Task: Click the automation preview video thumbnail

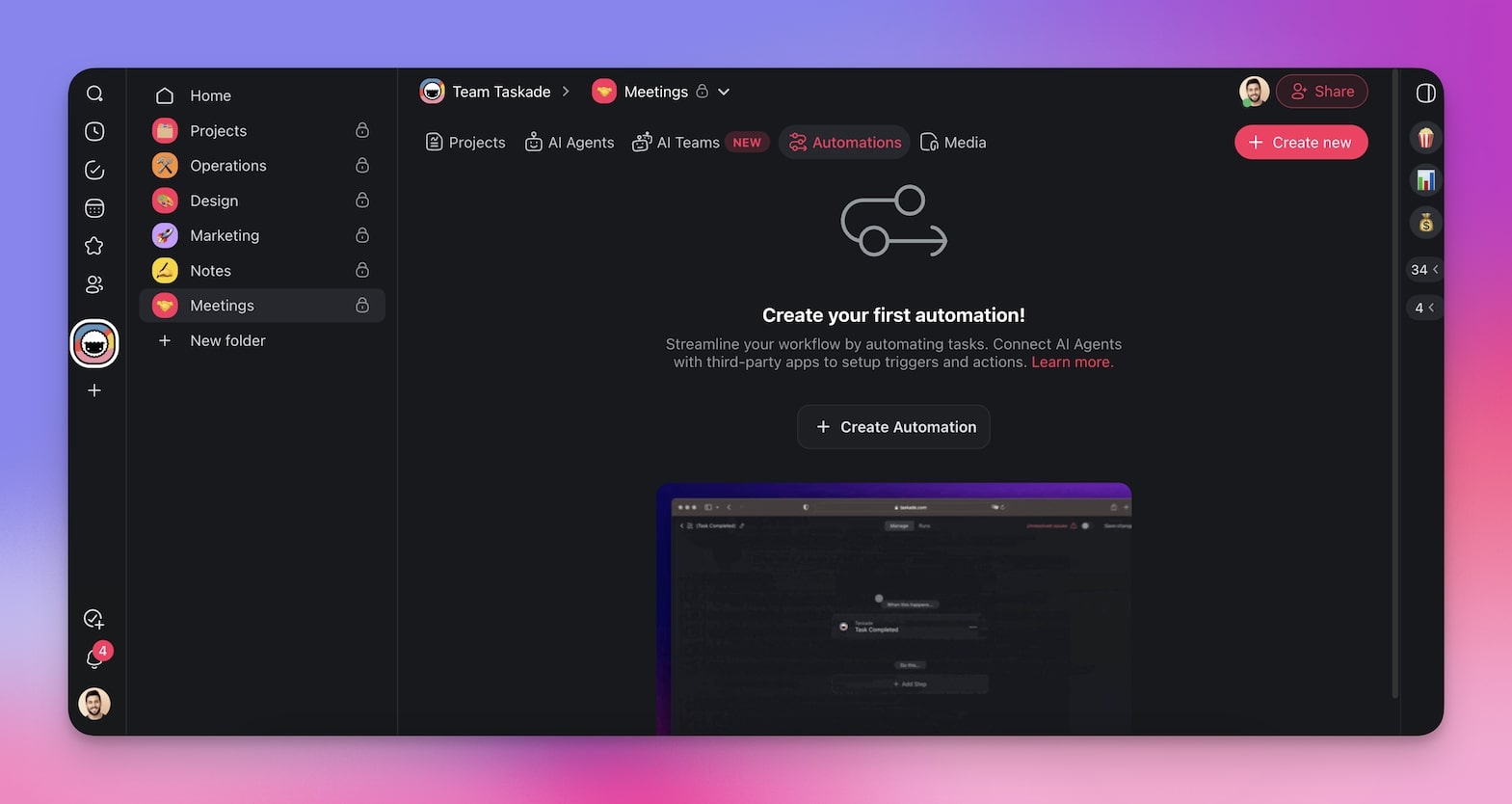Action: pos(894,609)
